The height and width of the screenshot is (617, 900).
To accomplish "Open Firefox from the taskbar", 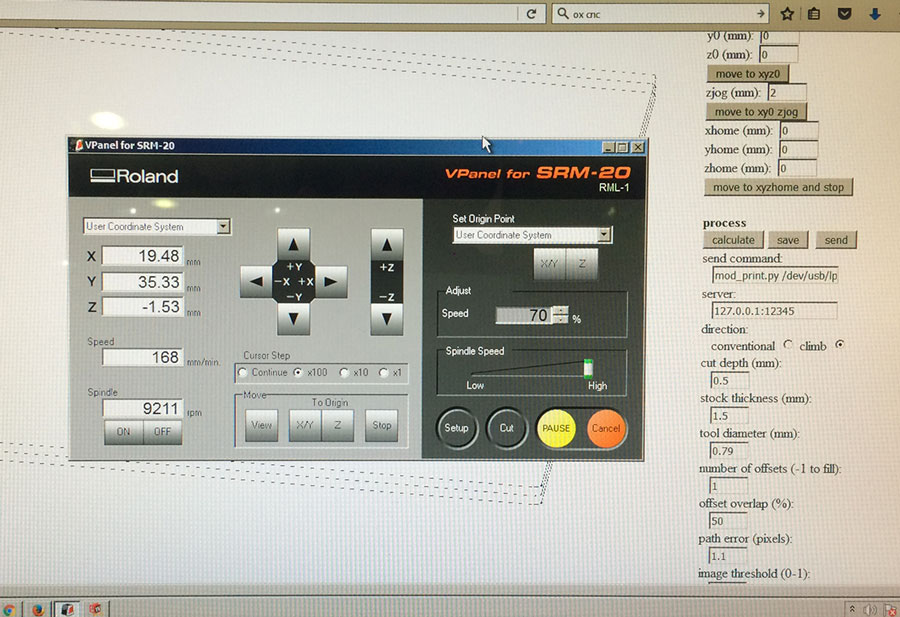I will tap(38, 609).
